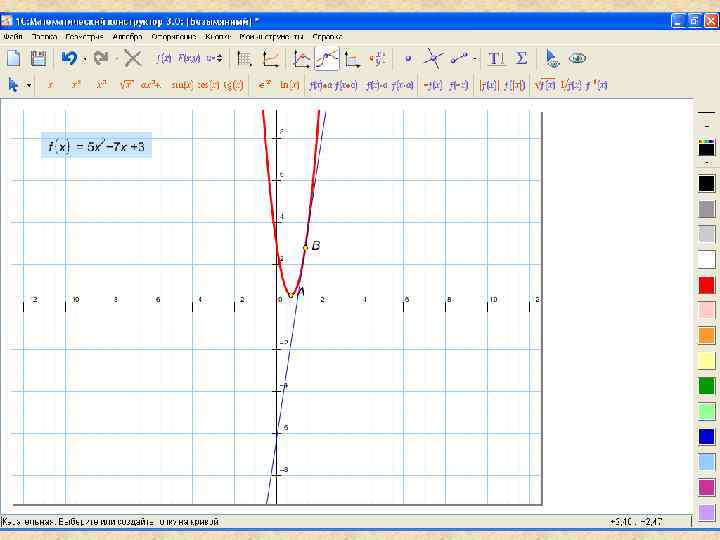Insert the sin(x) function template
Screen dimensions: 720x540
(x=182, y=85)
